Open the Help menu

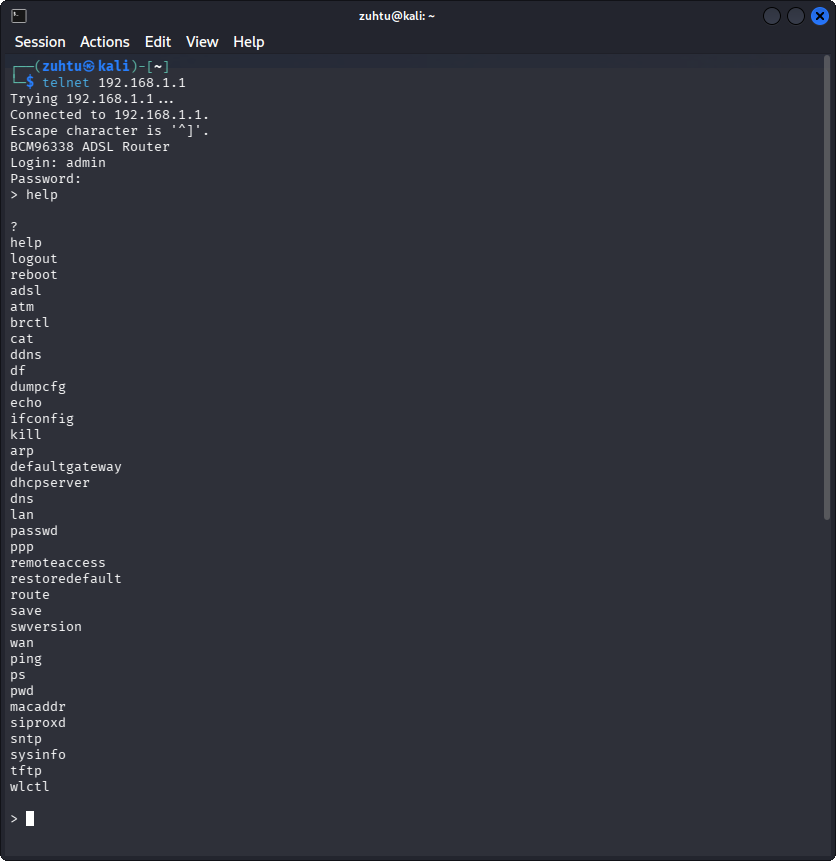[x=249, y=42]
